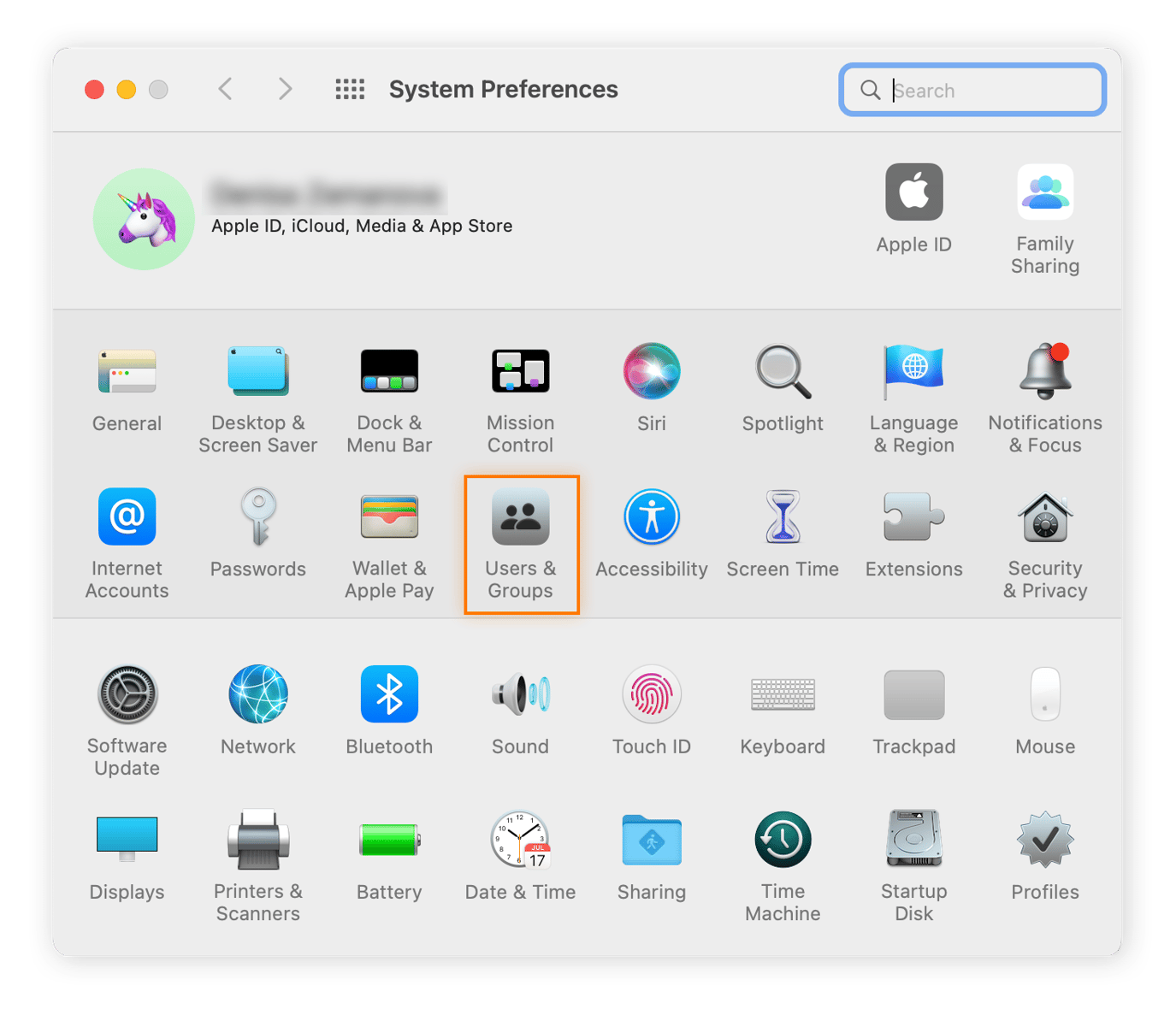The height and width of the screenshot is (1009, 1176).
Task: Open the Battery preferences
Action: click(x=389, y=840)
